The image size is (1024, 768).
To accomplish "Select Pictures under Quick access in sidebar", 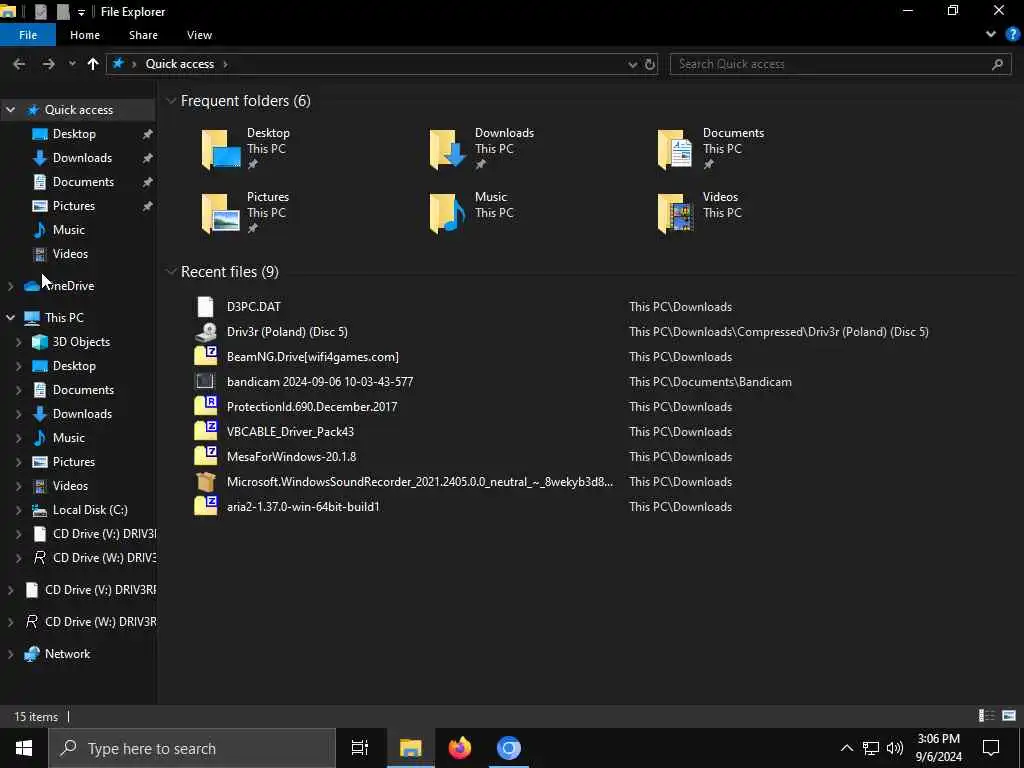I will pos(74,206).
